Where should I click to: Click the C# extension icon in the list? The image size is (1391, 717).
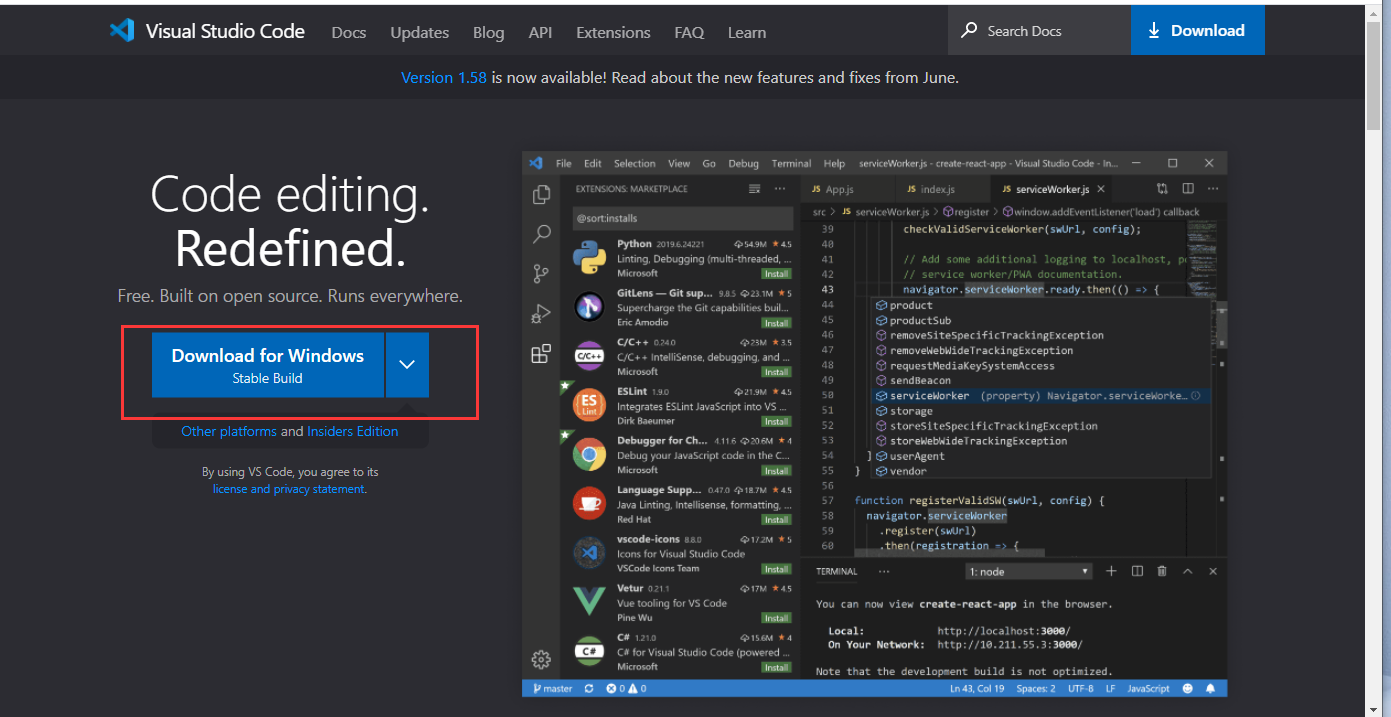(589, 651)
